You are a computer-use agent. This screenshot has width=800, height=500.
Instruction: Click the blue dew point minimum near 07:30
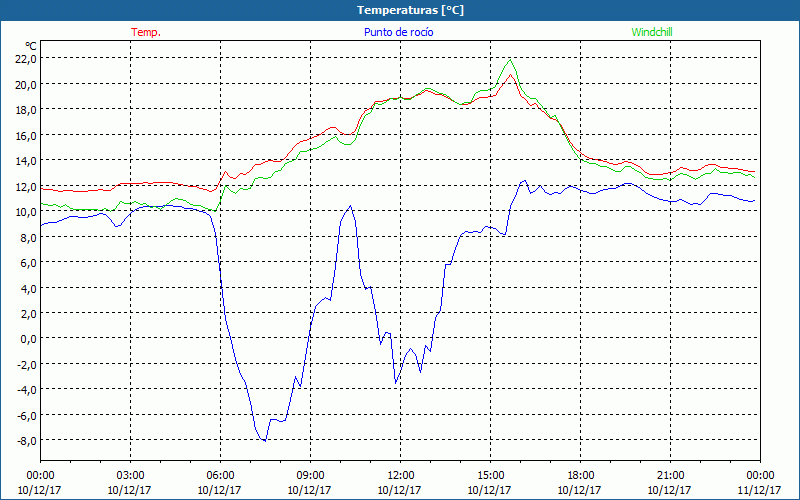265,440
